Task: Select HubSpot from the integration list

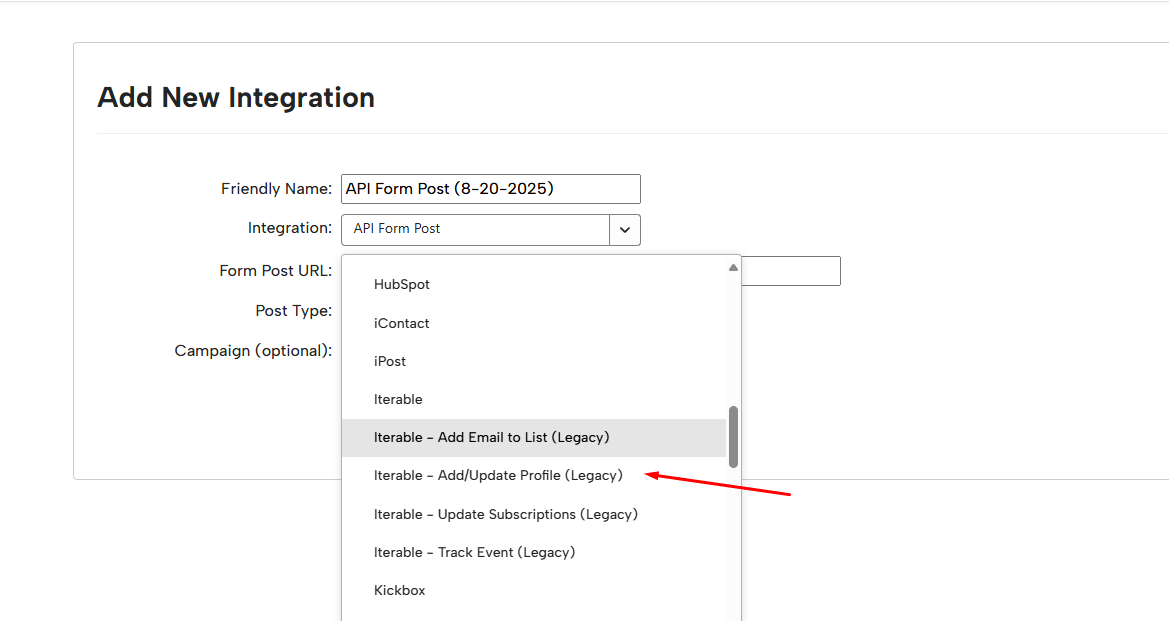Action: tap(402, 285)
